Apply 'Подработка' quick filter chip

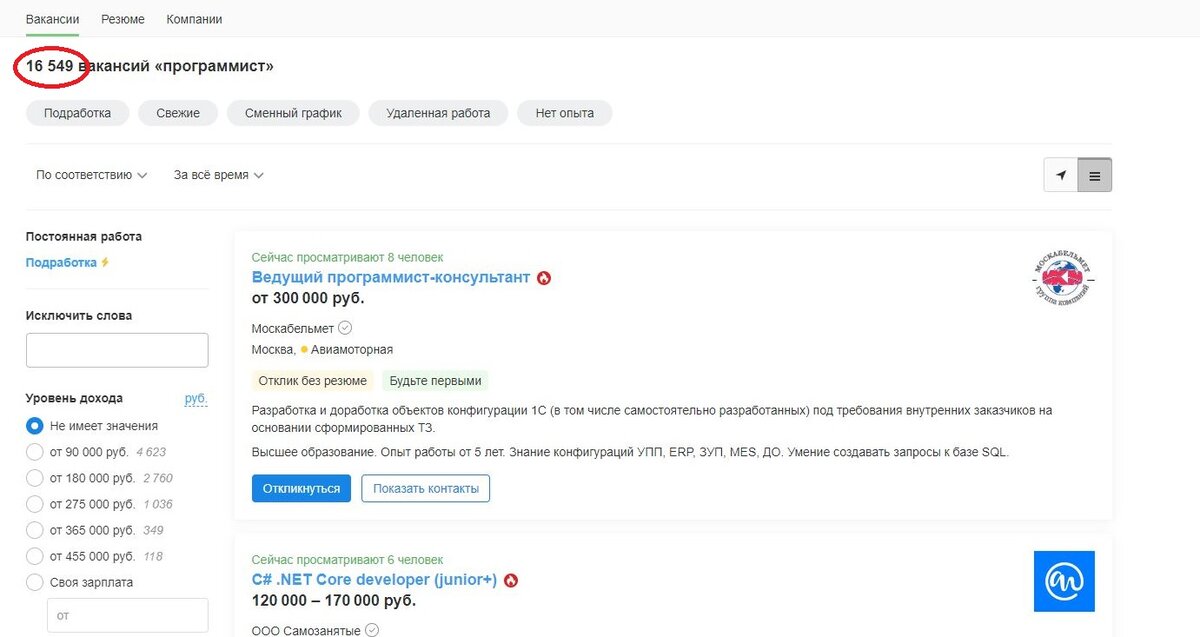coord(77,113)
